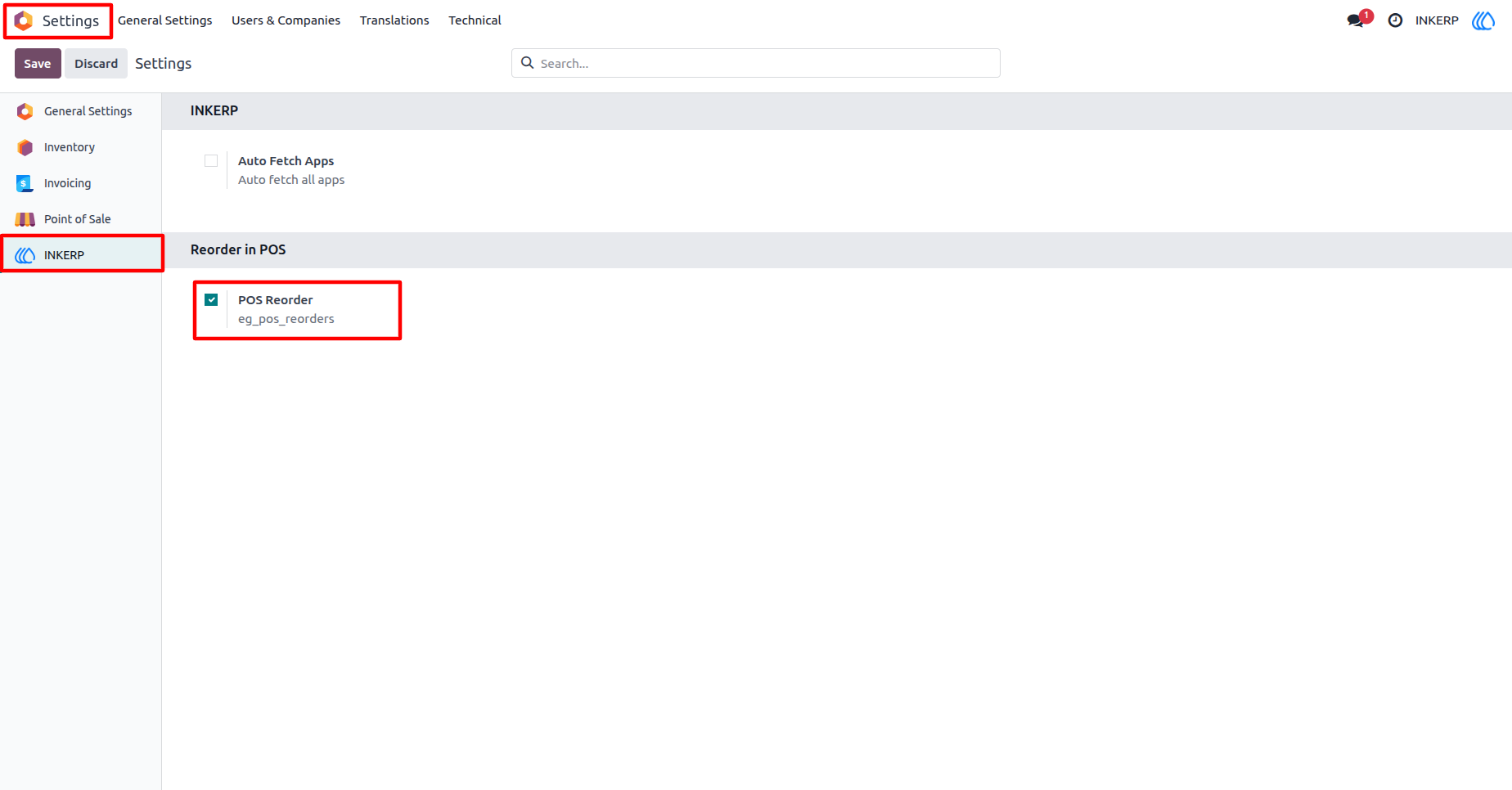Click INKERP sidebar wave icon
Image resolution: width=1512 pixels, height=790 pixels.
[25, 255]
